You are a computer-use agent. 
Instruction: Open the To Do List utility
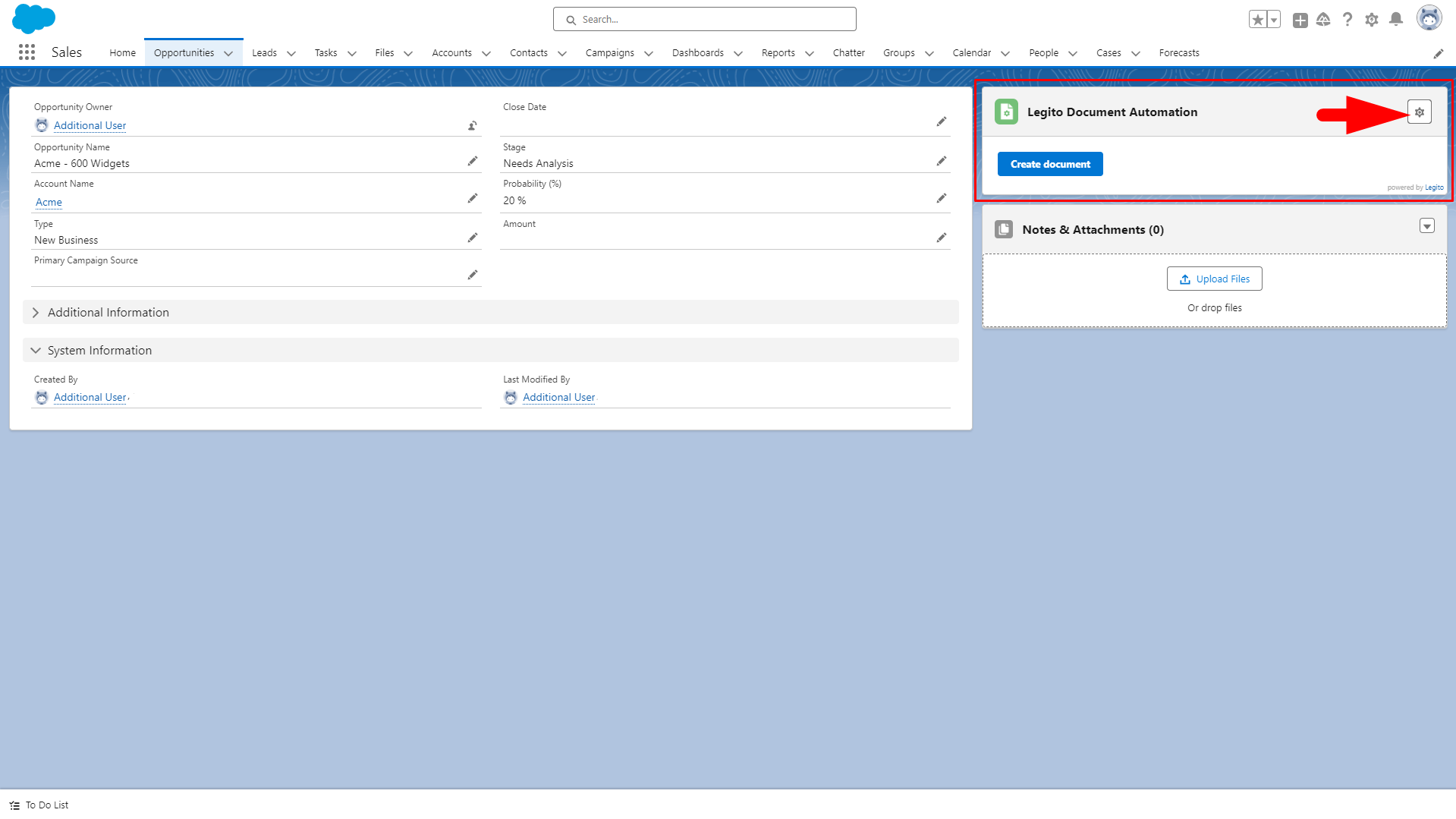[x=39, y=805]
